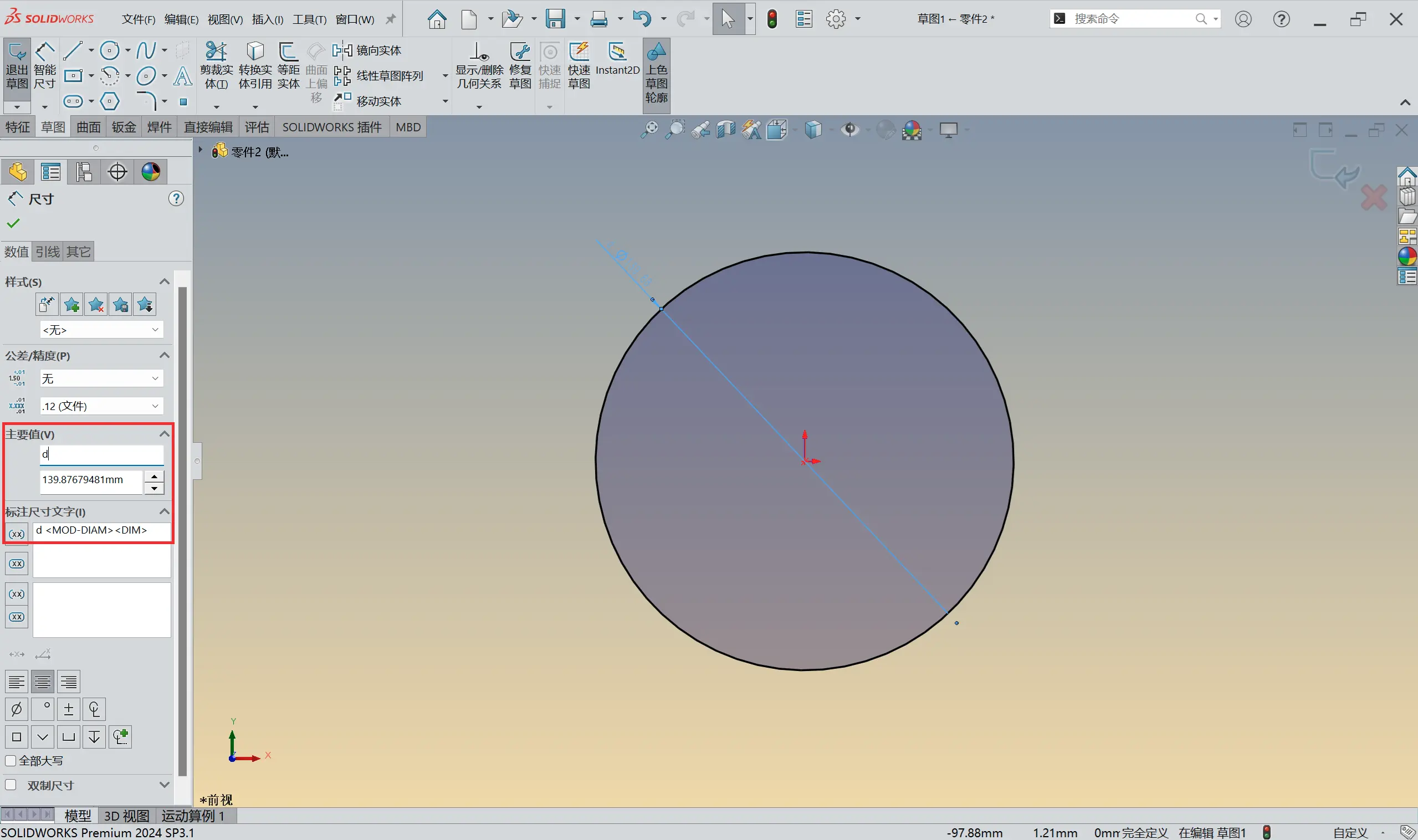Insert diameter symbol in dimension text
This screenshot has width=1418, height=840.
pos(17,709)
